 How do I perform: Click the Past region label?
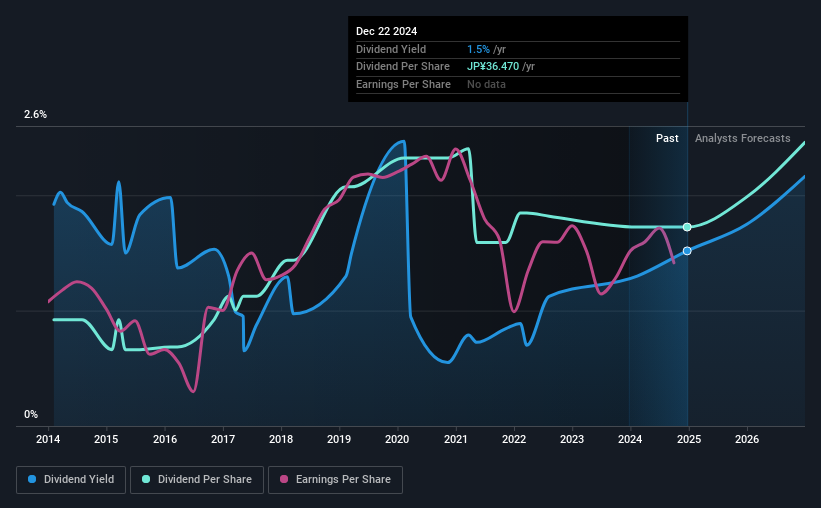coord(667,138)
